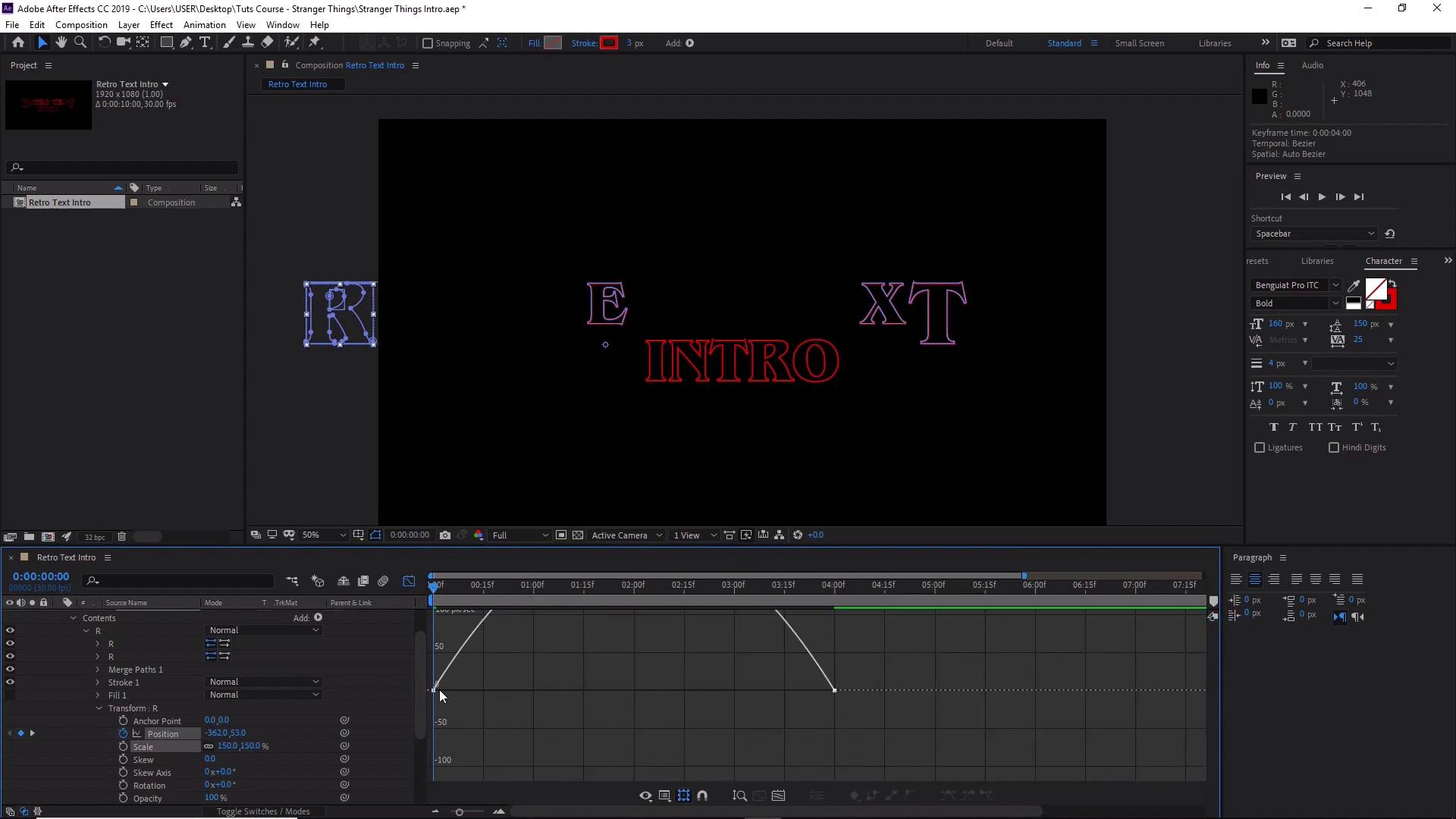The image size is (1456, 819).
Task: Toggle visibility of R group
Action: 10,631
